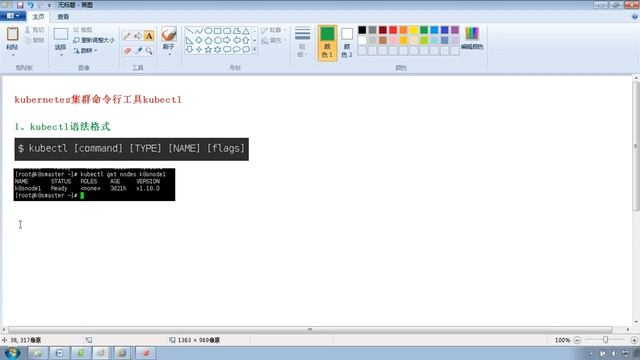Open the quick access toolbar customize arrow
The height and width of the screenshot is (360, 640).
(x=49, y=5)
